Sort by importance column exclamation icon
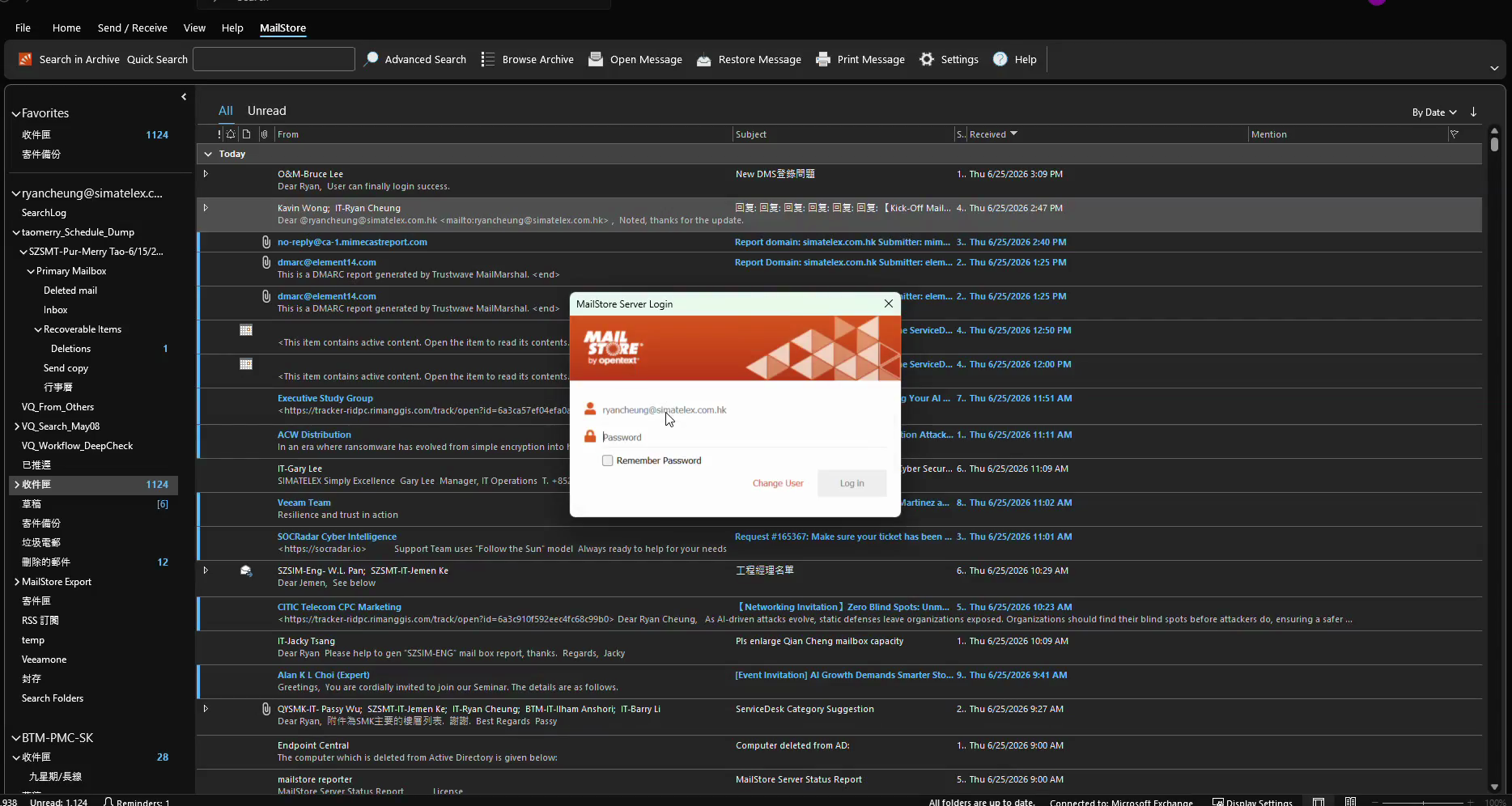The height and width of the screenshot is (806, 1512). pos(219,134)
